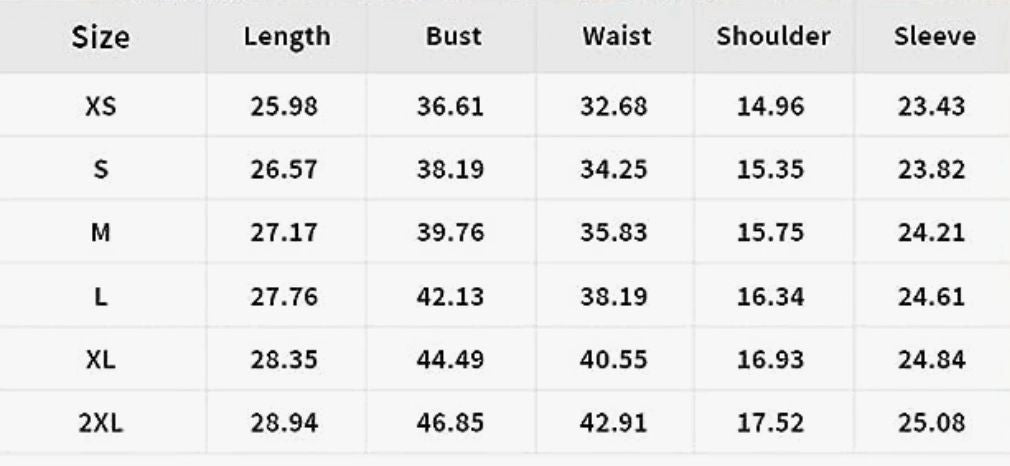Select the L shoulder value 16.34

pos(771,297)
